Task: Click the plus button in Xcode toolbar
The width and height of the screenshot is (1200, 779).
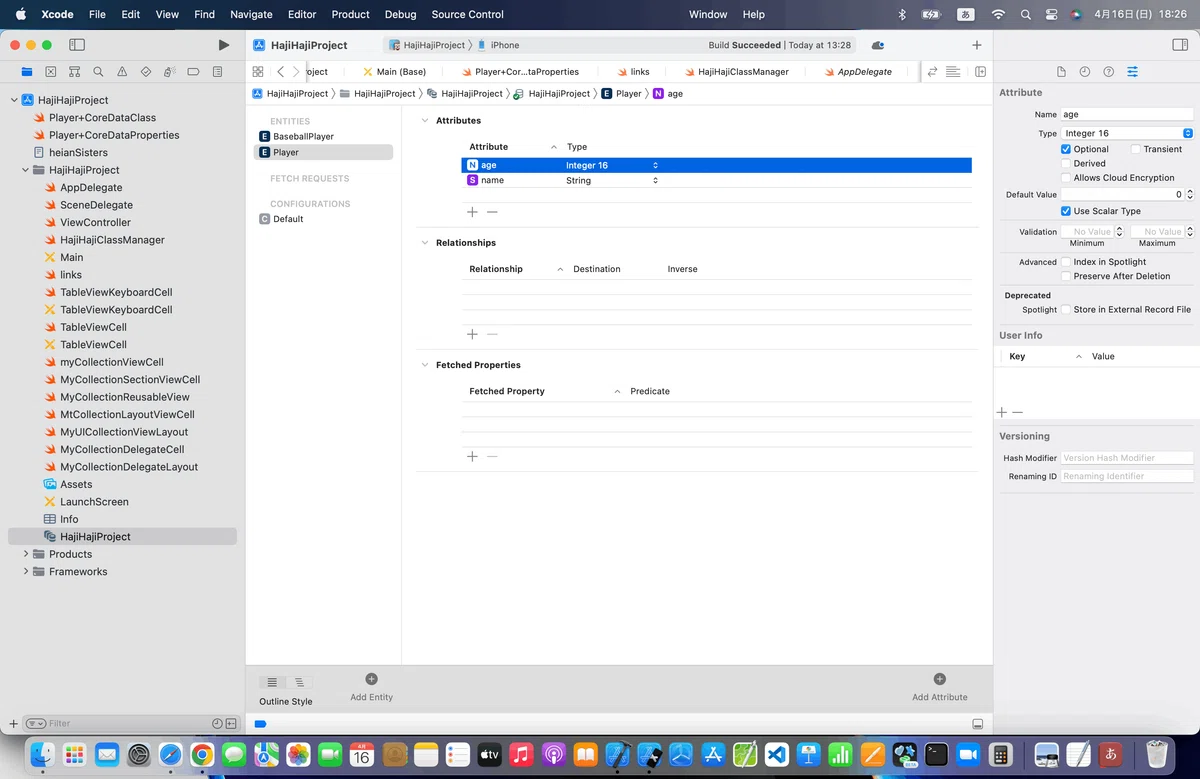Action: tap(977, 45)
